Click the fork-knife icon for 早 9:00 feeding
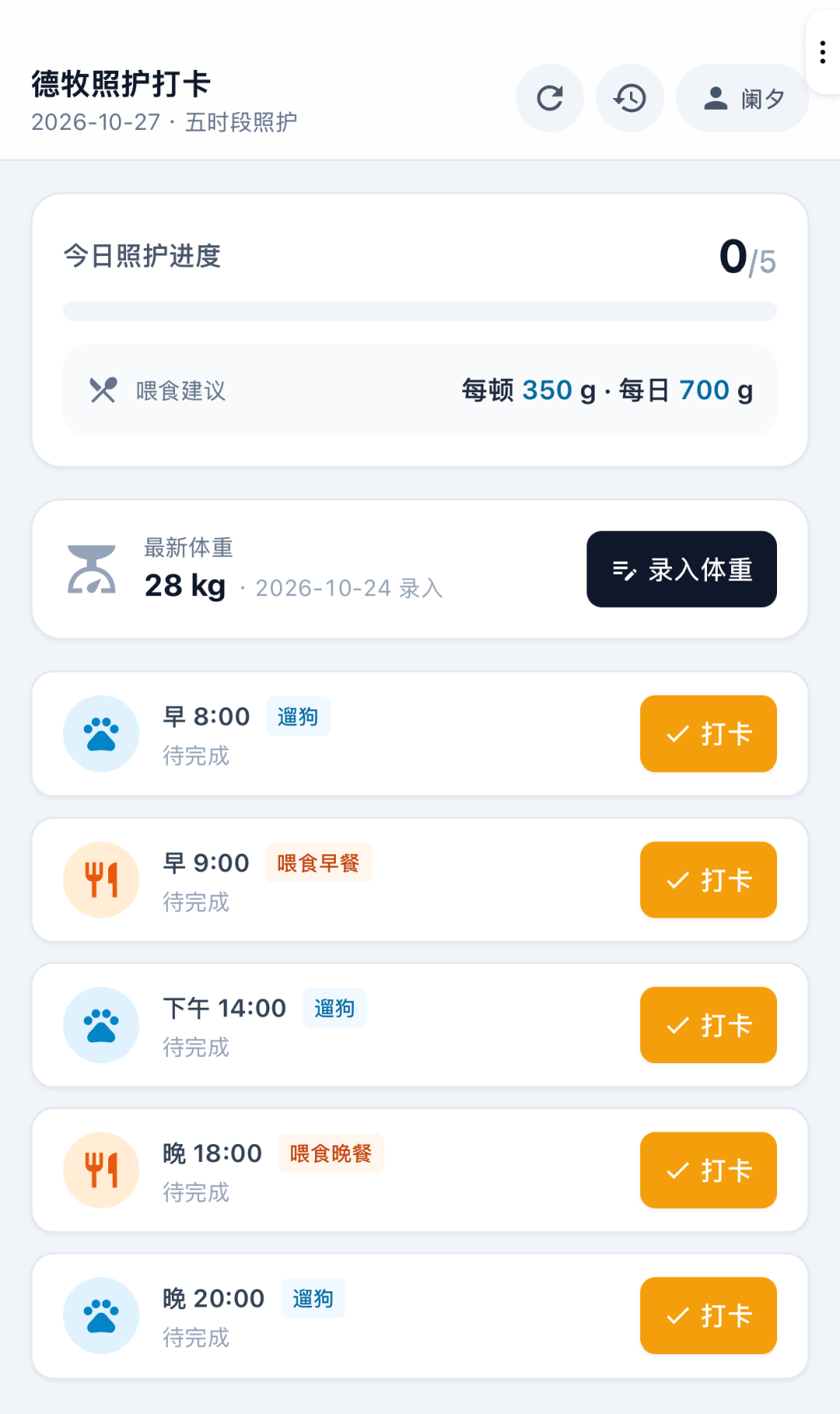840x1414 pixels. click(x=101, y=880)
